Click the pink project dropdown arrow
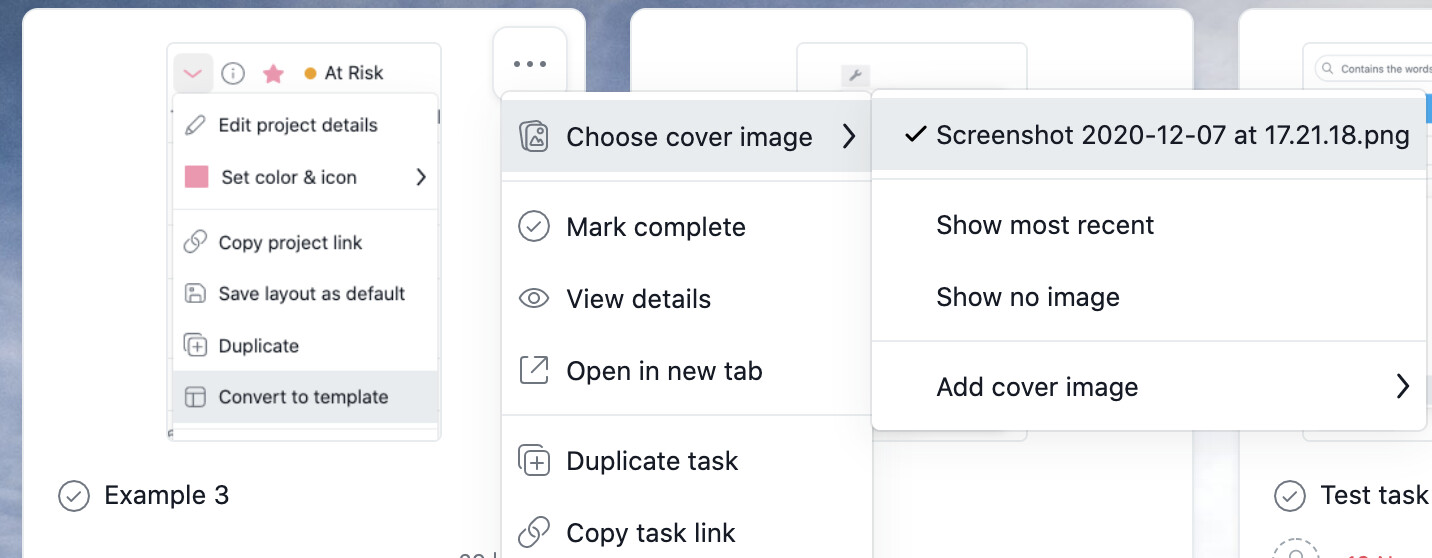This screenshot has height=558, width=1432. click(x=193, y=73)
